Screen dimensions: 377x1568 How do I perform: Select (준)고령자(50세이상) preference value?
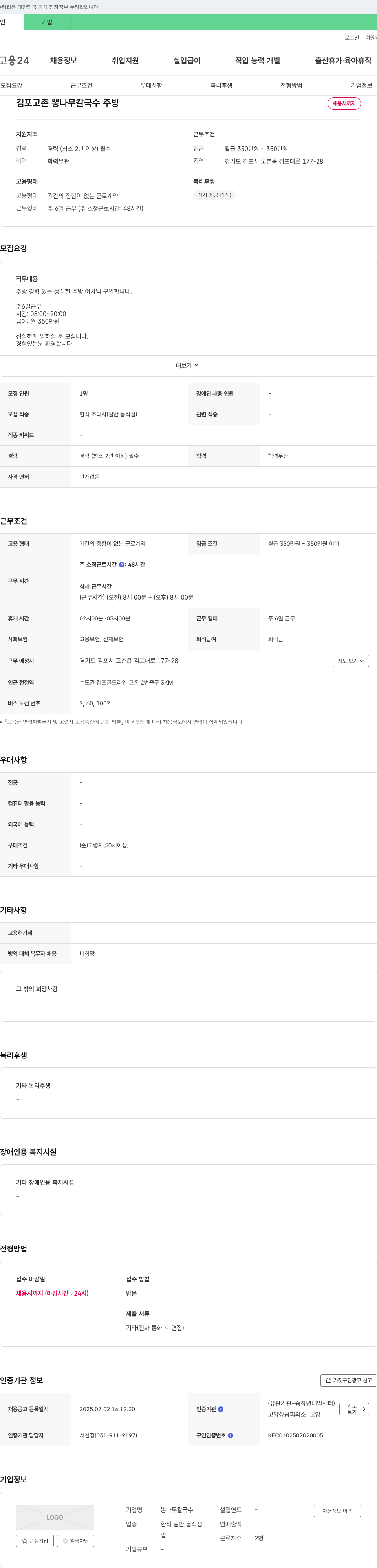(104, 845)
